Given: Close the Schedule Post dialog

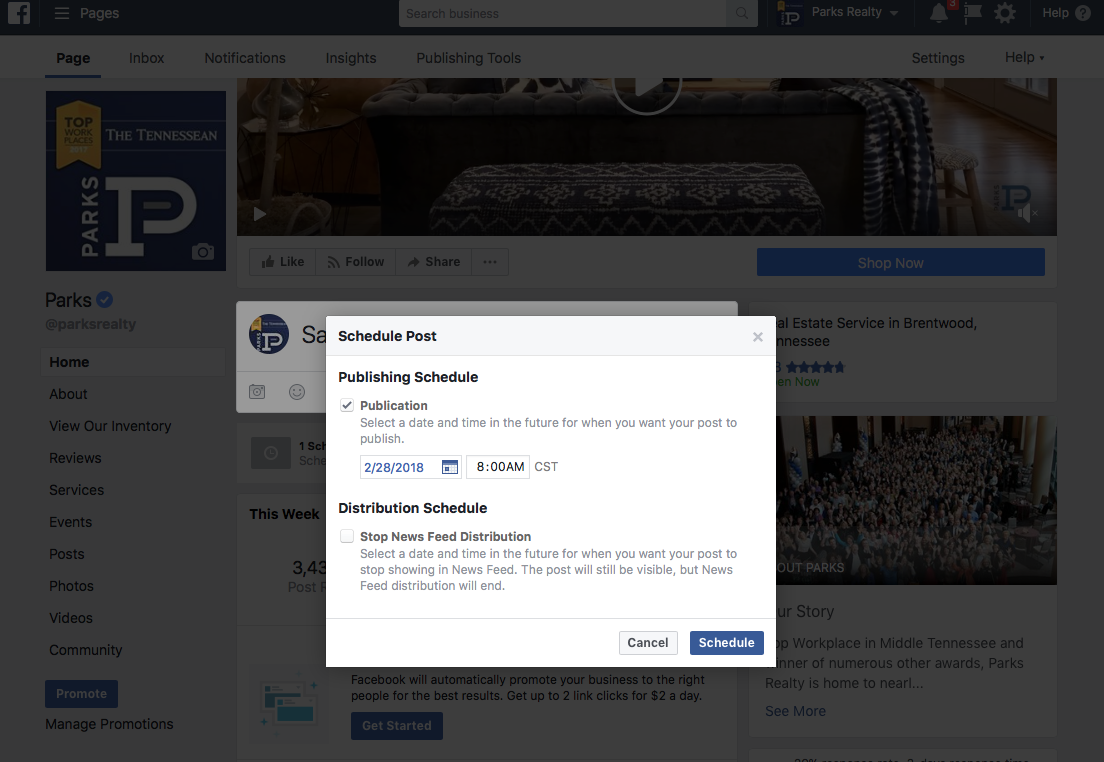Looking at the screenshot, I should pyautogui.click(x=758, y=337).
